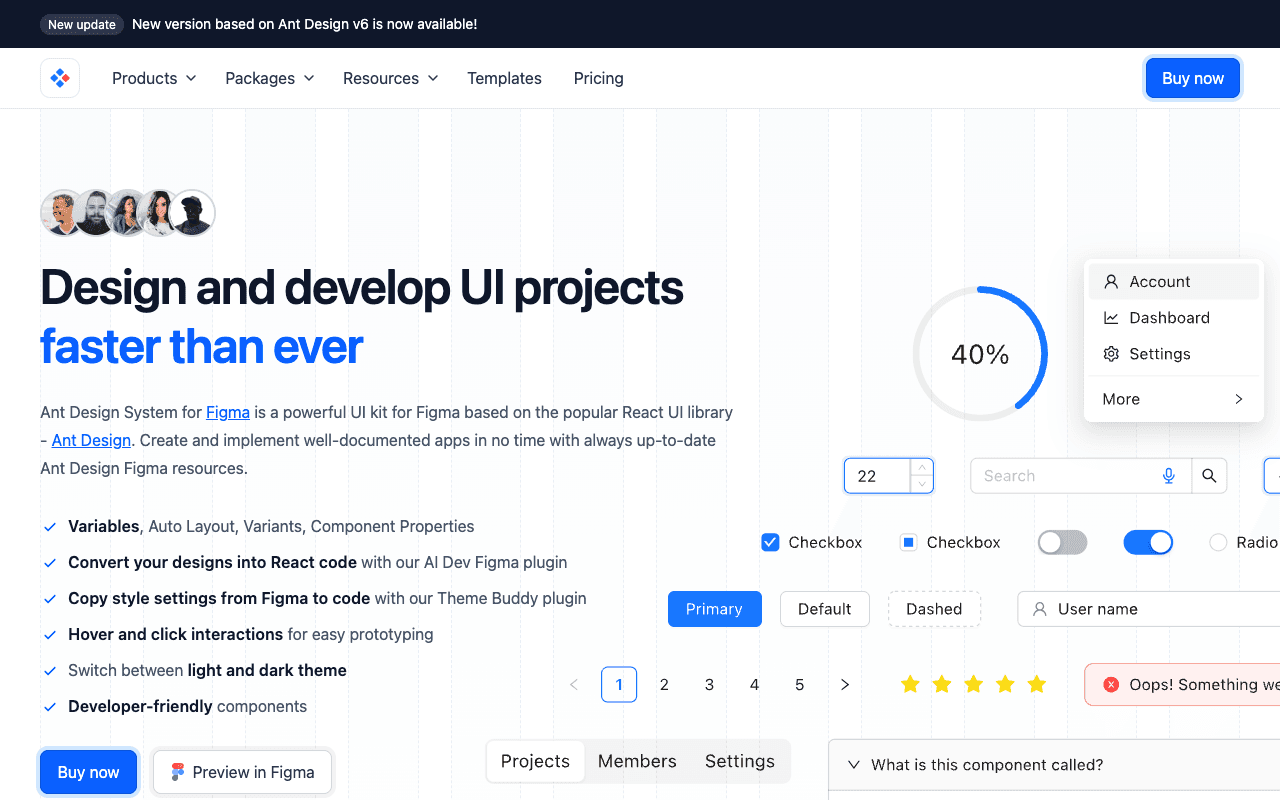The image size is (1280, 800).
Task: Click the fifth rating star
Action: tap(1037, 684)
